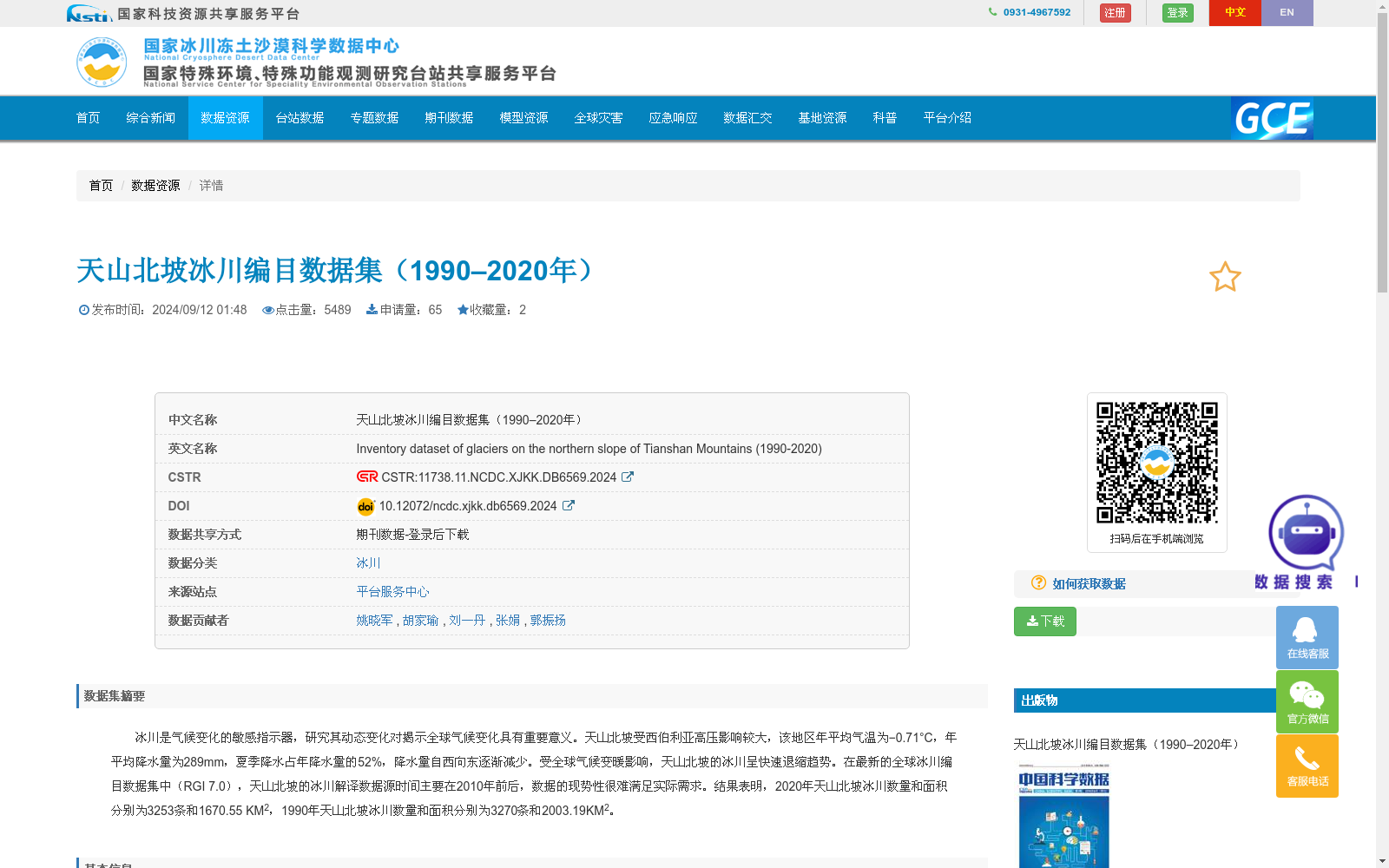Open contributor 胡家瑜 link
1389x868 pixels.
pos(421,621)
